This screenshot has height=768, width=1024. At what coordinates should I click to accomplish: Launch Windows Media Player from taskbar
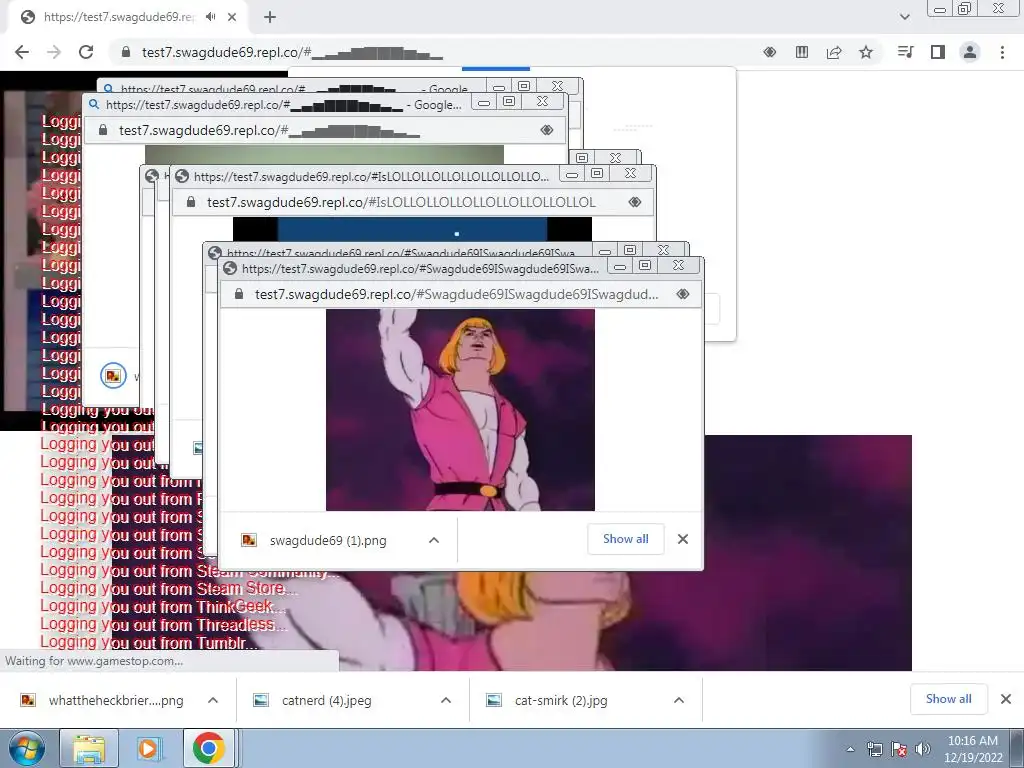(149, 748)
